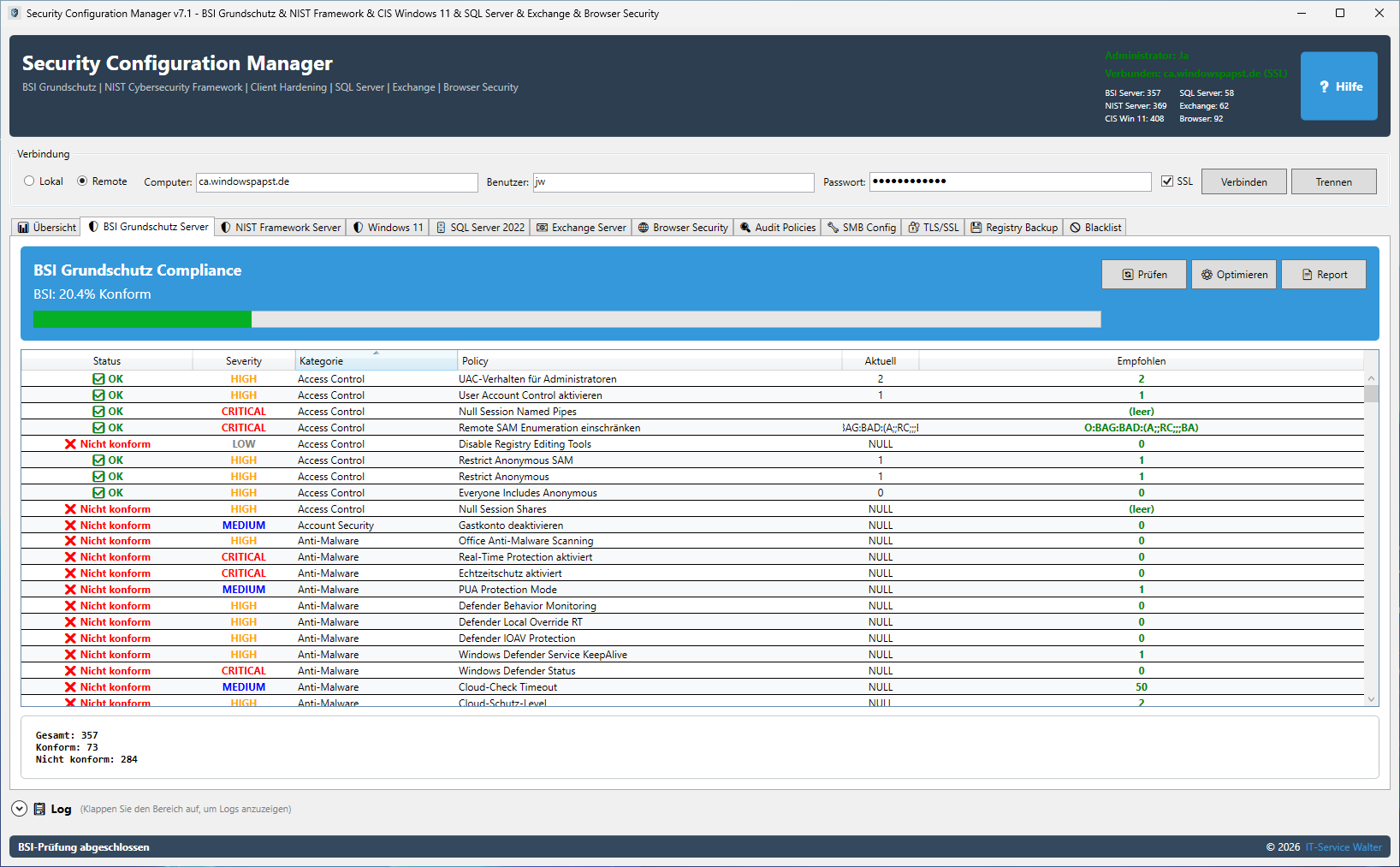1400x867 pixels.
Task: Click the Log notebook icon
Action: tap(39, 809)
